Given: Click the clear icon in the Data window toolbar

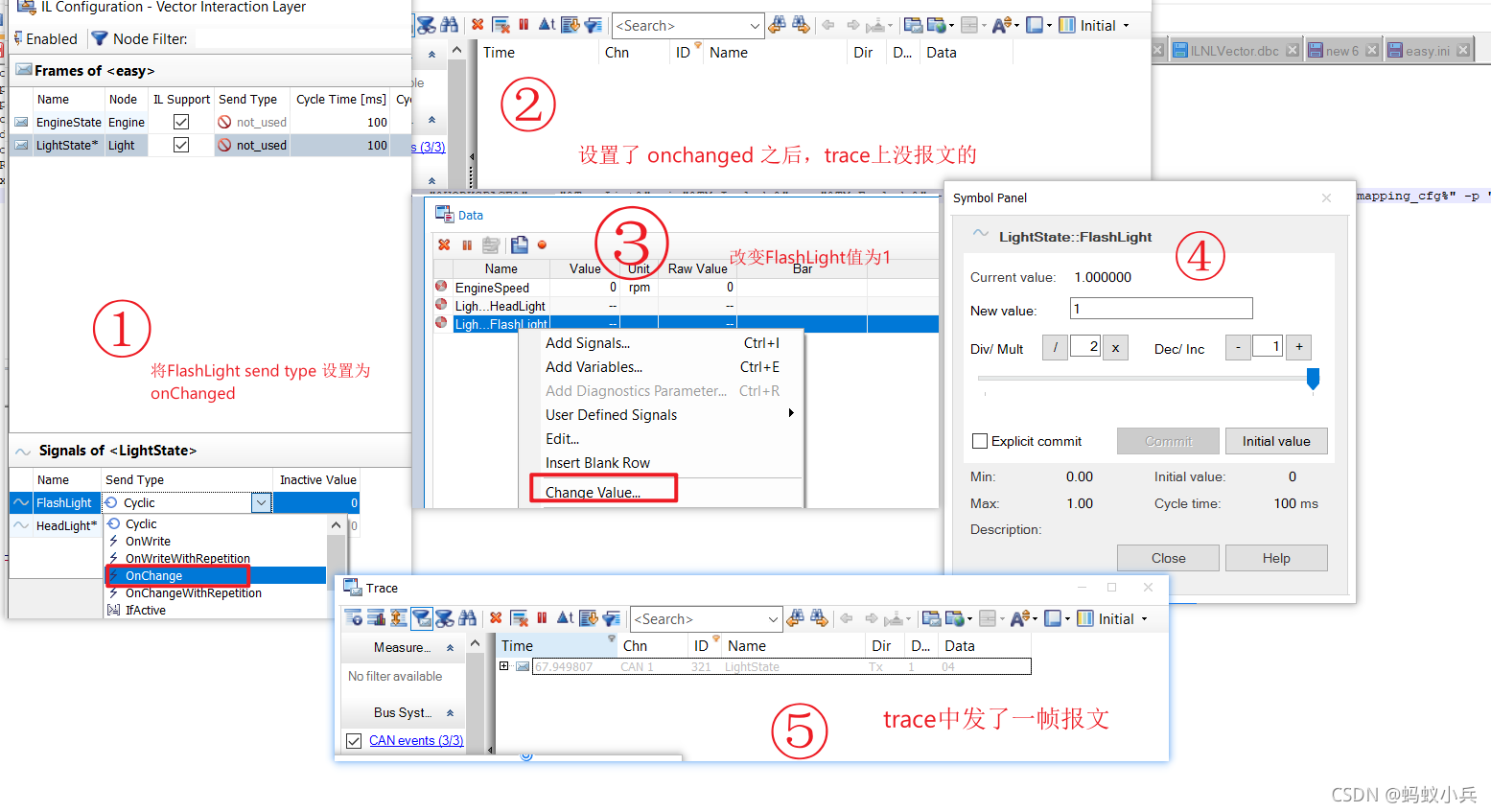Looking at the screenshot, I should coord(444,244).
